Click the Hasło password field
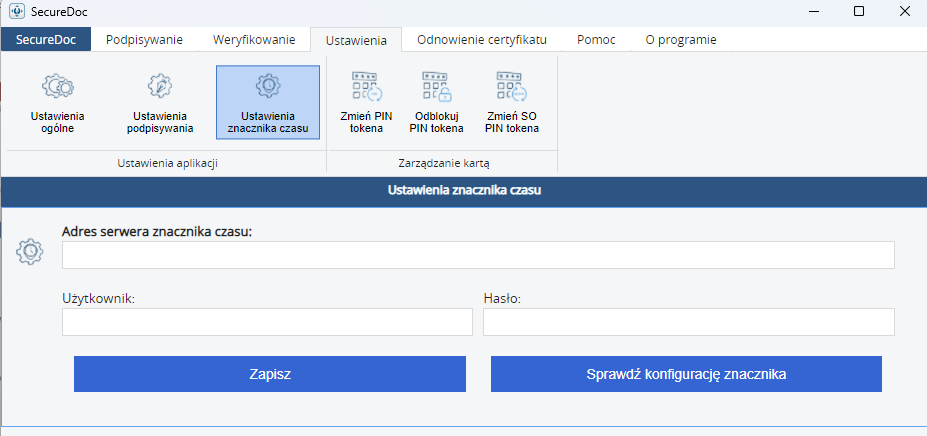 688,322
